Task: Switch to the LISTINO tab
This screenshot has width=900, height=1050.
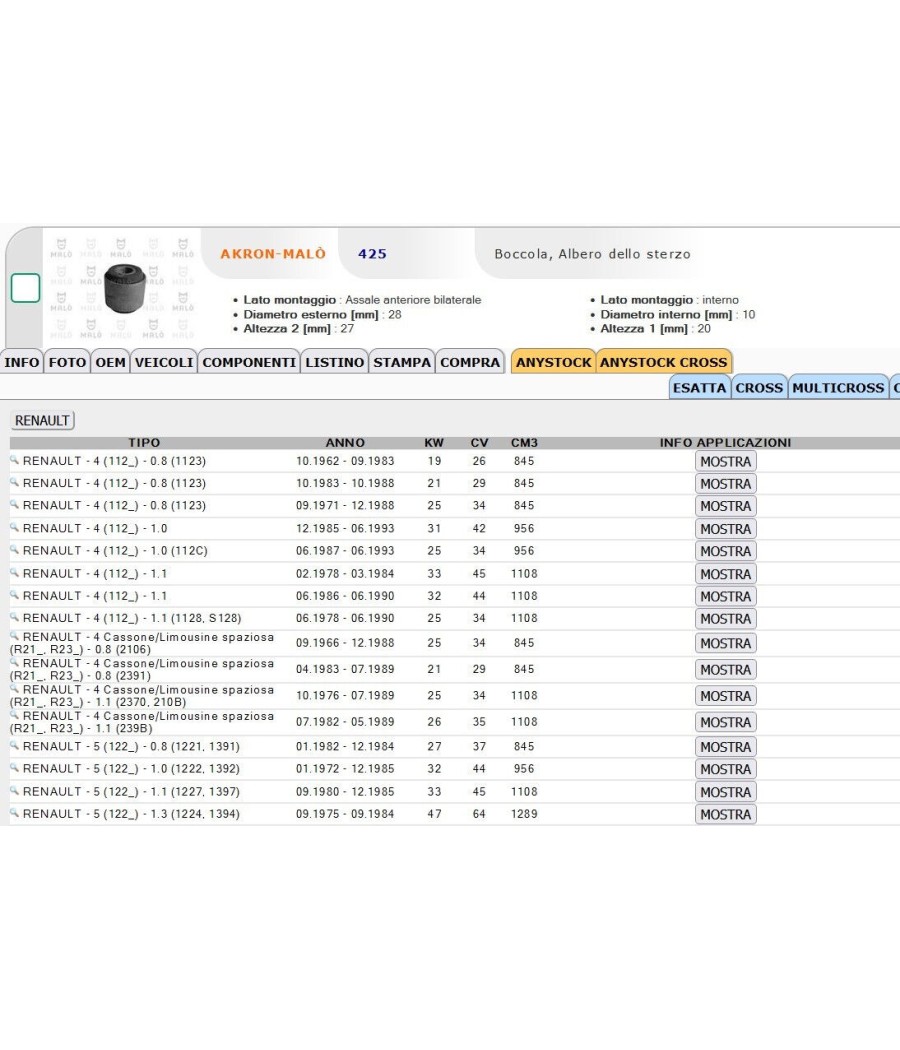Action: pyautogui.click(x=335, y=362)
